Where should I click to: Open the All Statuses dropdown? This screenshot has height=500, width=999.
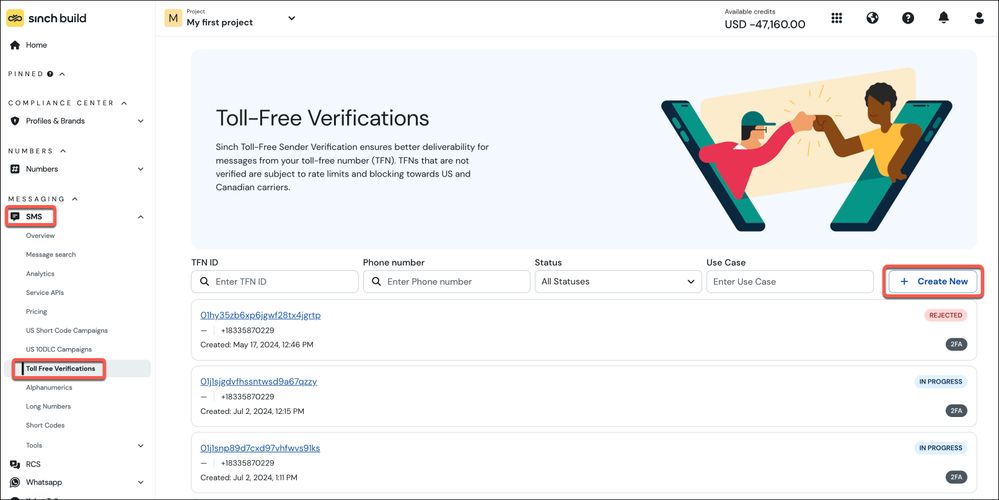coord(618,282)
